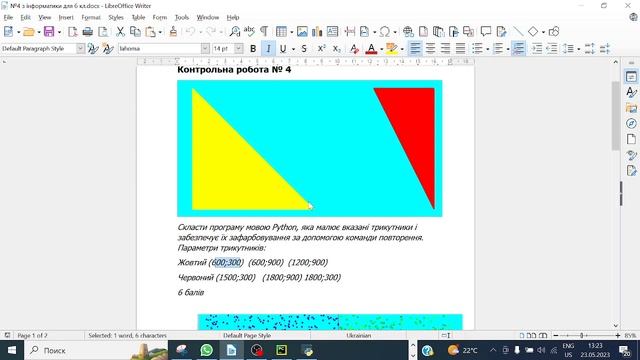Decrease indent of paragraph
The image size is (640, 360).
coord(552,49)
